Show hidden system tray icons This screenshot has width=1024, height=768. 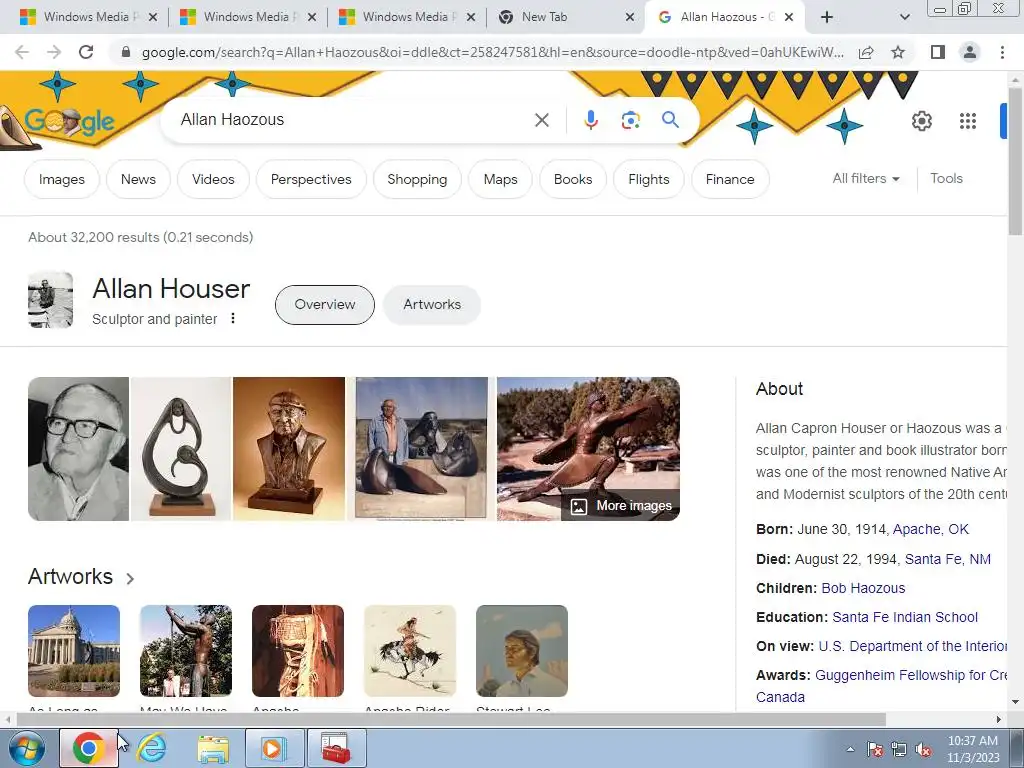850,750
